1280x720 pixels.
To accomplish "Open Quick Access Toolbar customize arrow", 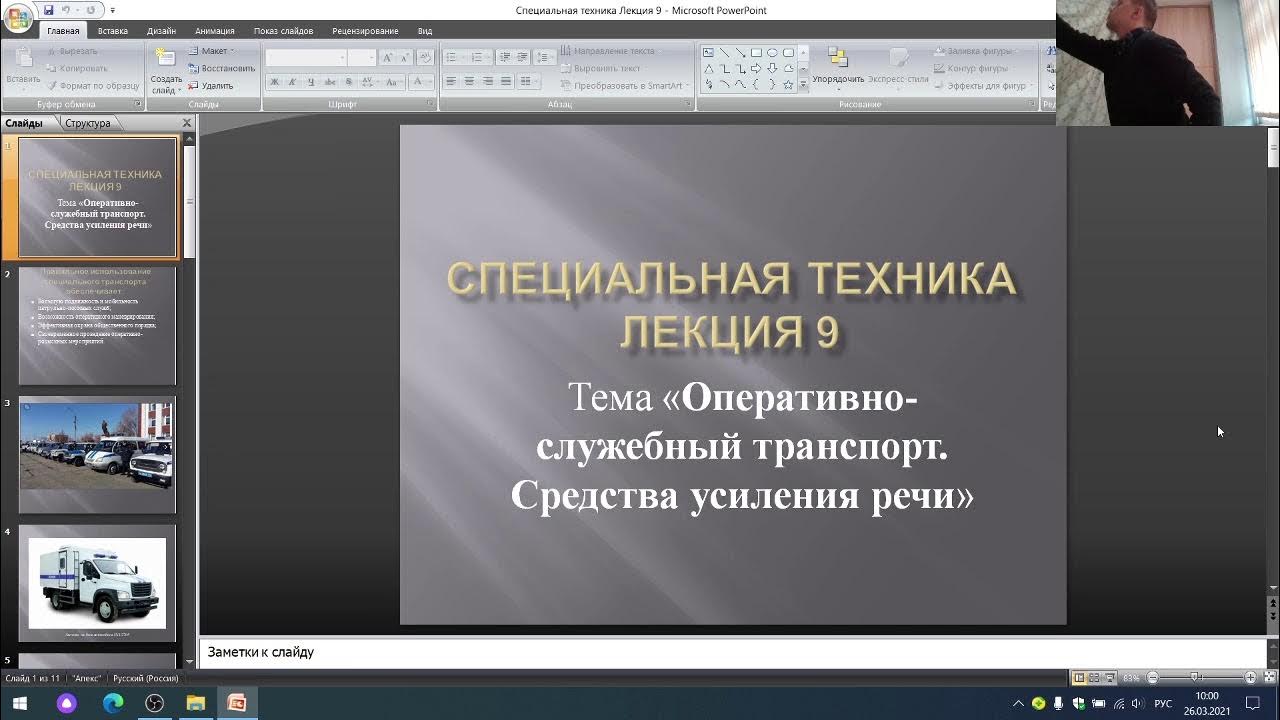I will click(112, 10).
